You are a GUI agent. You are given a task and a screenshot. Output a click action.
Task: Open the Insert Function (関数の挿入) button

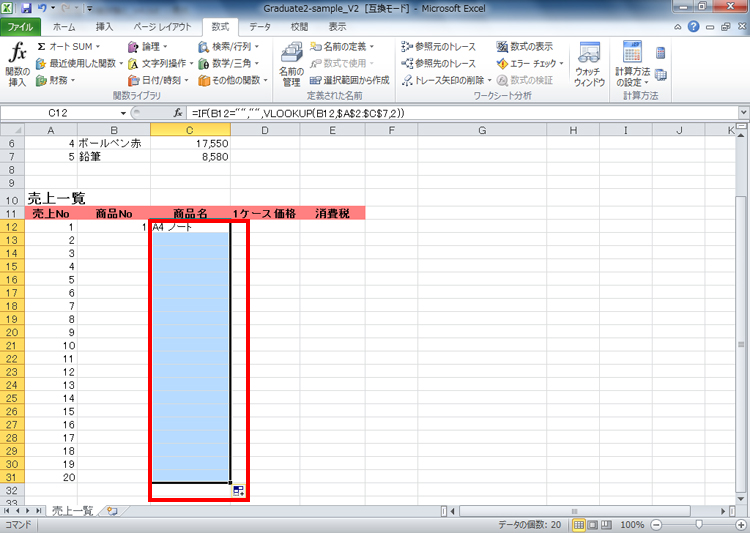pyautogui.click(x=18, y=65)
